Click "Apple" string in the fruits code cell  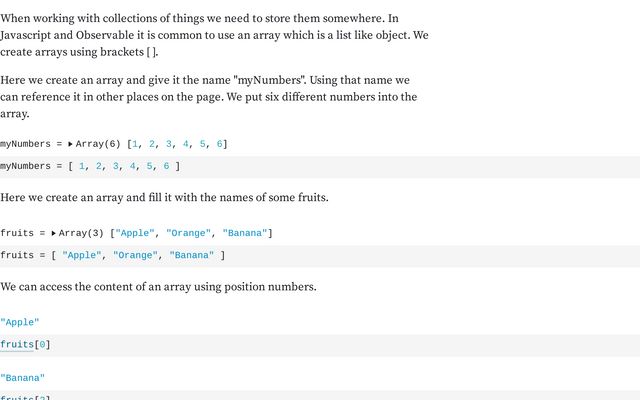click(82, 256)
